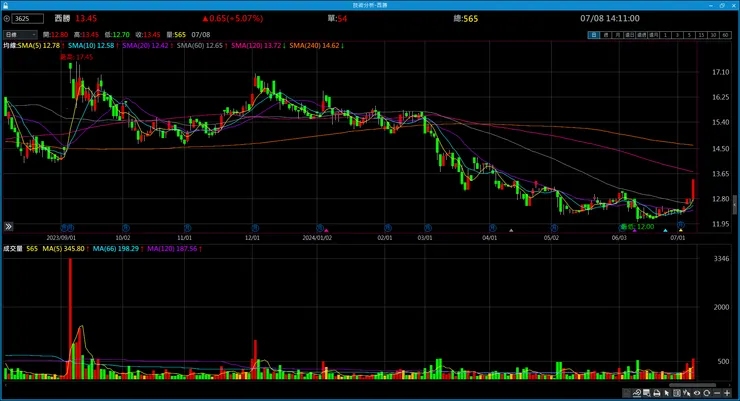
Task: Click the SMA(5) 12.78 indicator label
Action: [x=41, y=46]
